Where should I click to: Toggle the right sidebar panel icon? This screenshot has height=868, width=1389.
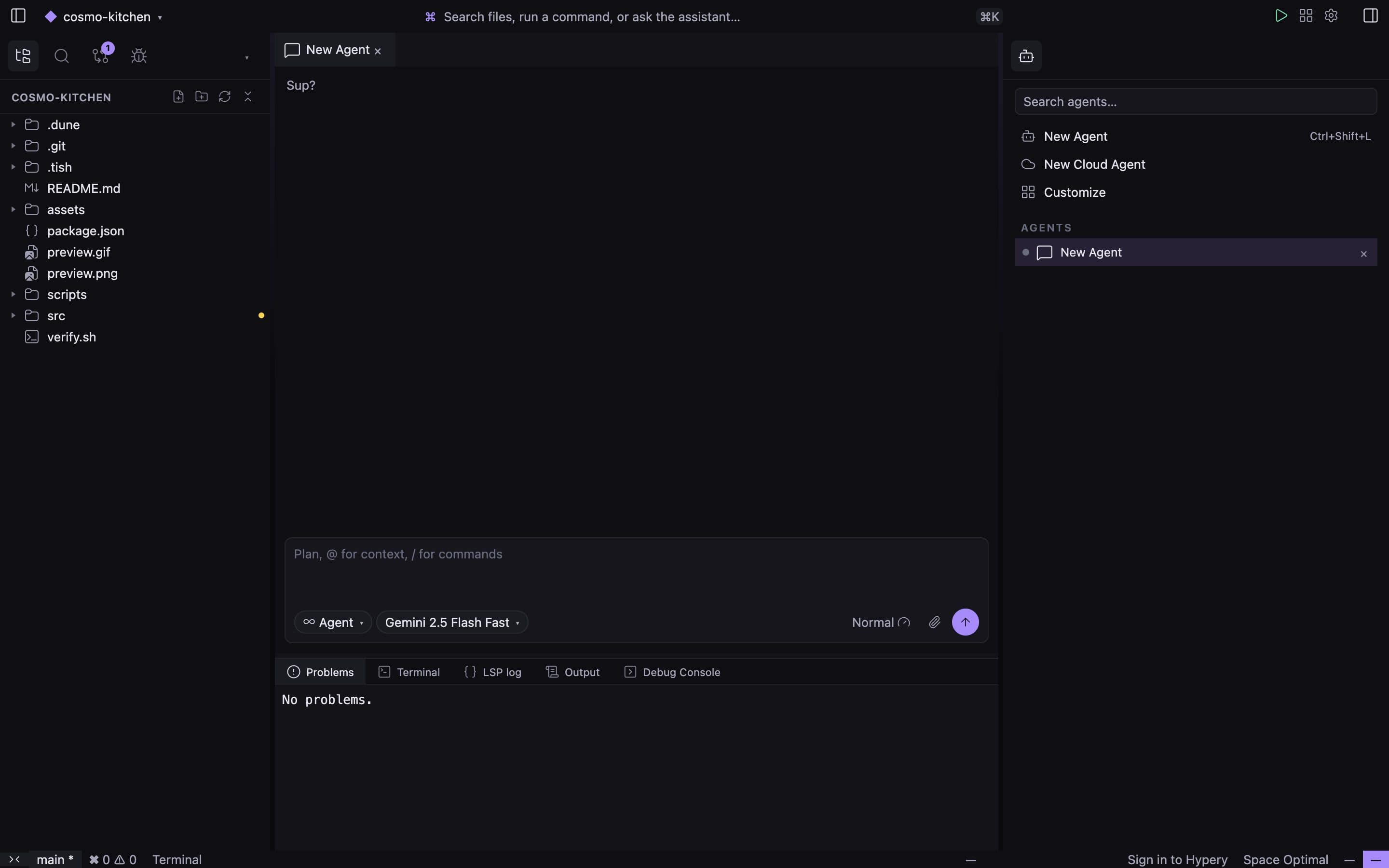(x=1371, y=15)
